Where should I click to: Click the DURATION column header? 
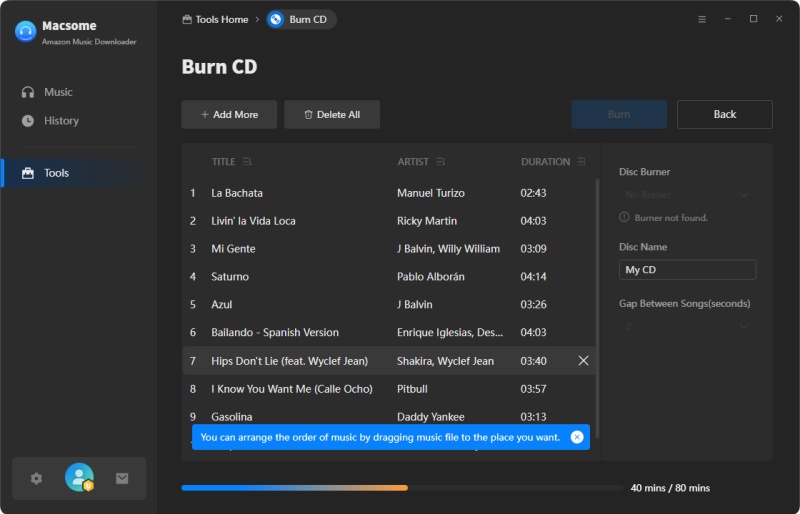point(545,162)
